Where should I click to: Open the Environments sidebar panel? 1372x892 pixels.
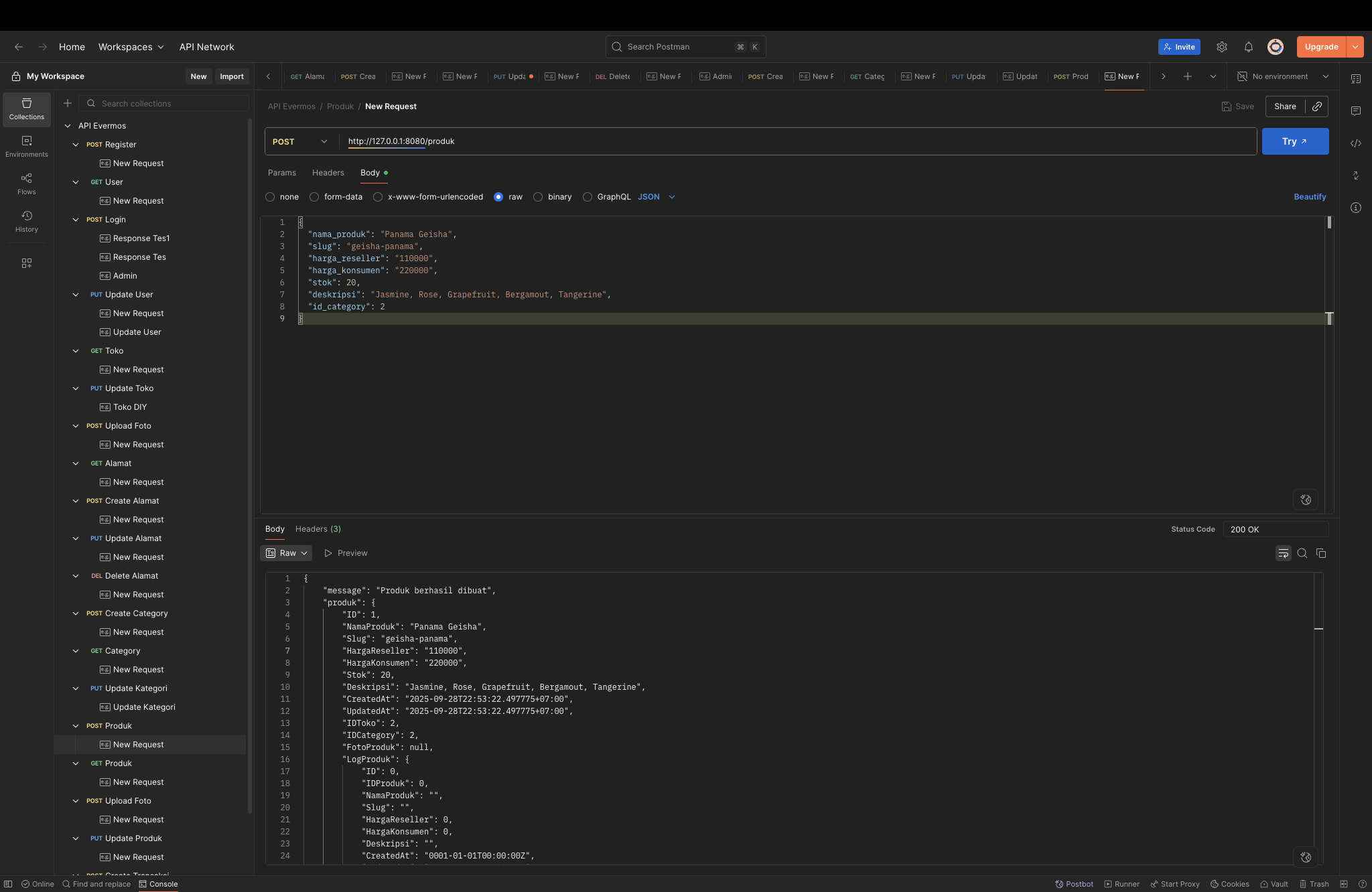(26, 146)
